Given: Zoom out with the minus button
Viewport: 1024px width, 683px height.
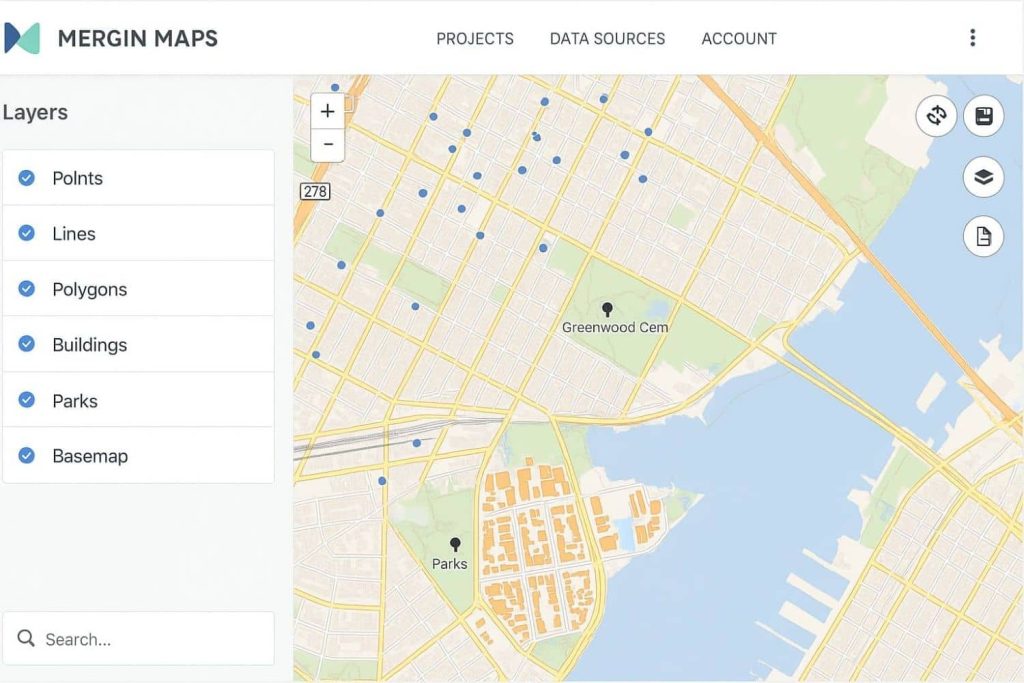Looking at the screenshot, I should 327,144.
